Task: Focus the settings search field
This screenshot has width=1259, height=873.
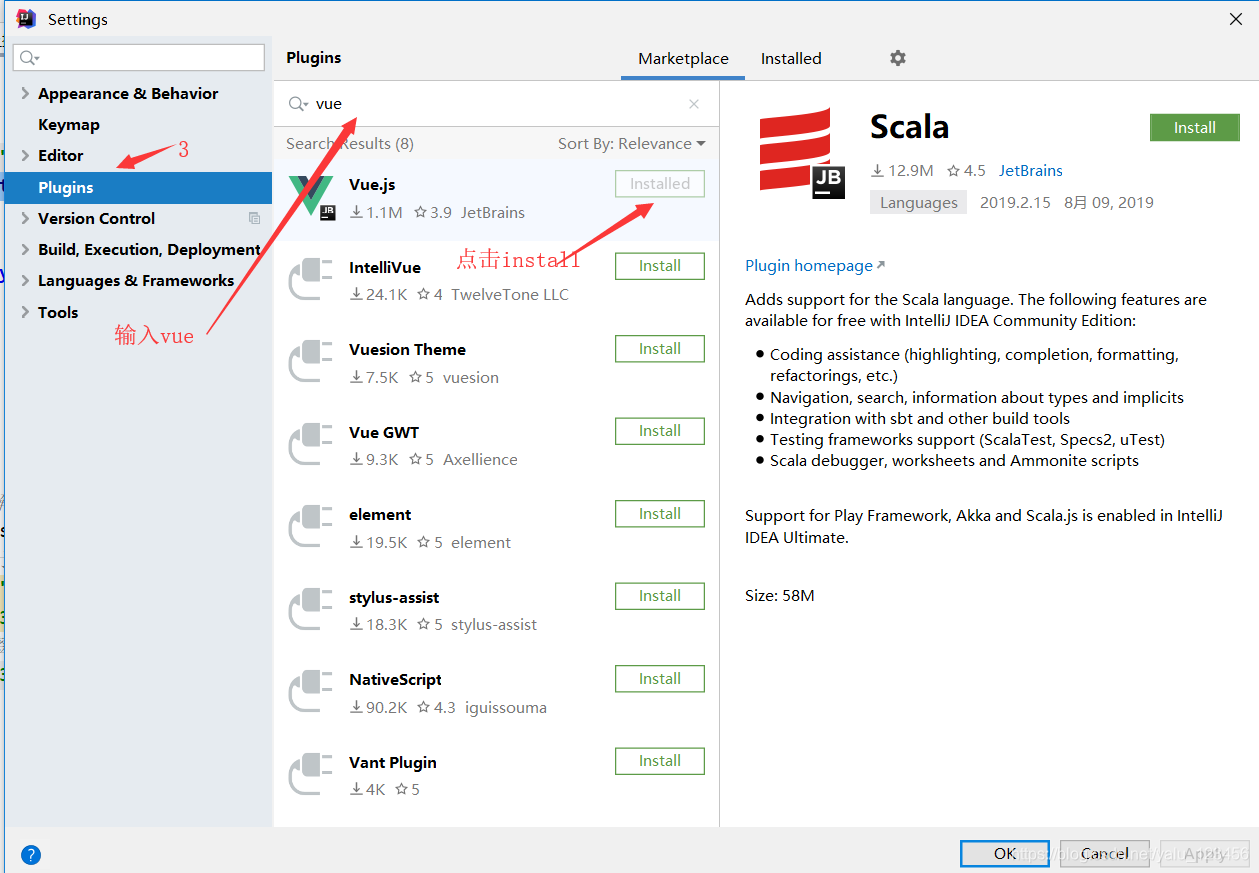Action: [139, 58]
